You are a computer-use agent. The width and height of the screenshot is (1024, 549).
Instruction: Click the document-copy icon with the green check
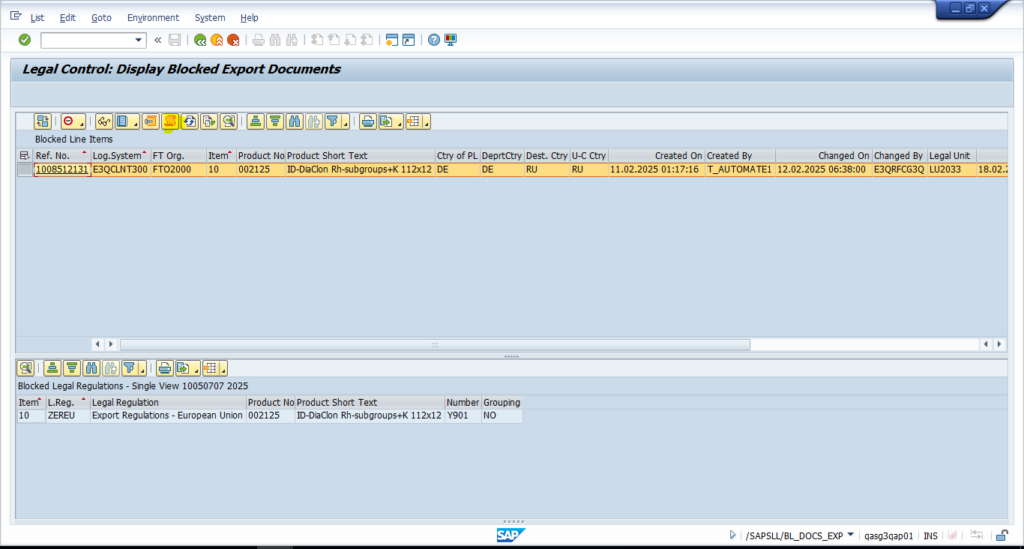click(x=209, y=121)
